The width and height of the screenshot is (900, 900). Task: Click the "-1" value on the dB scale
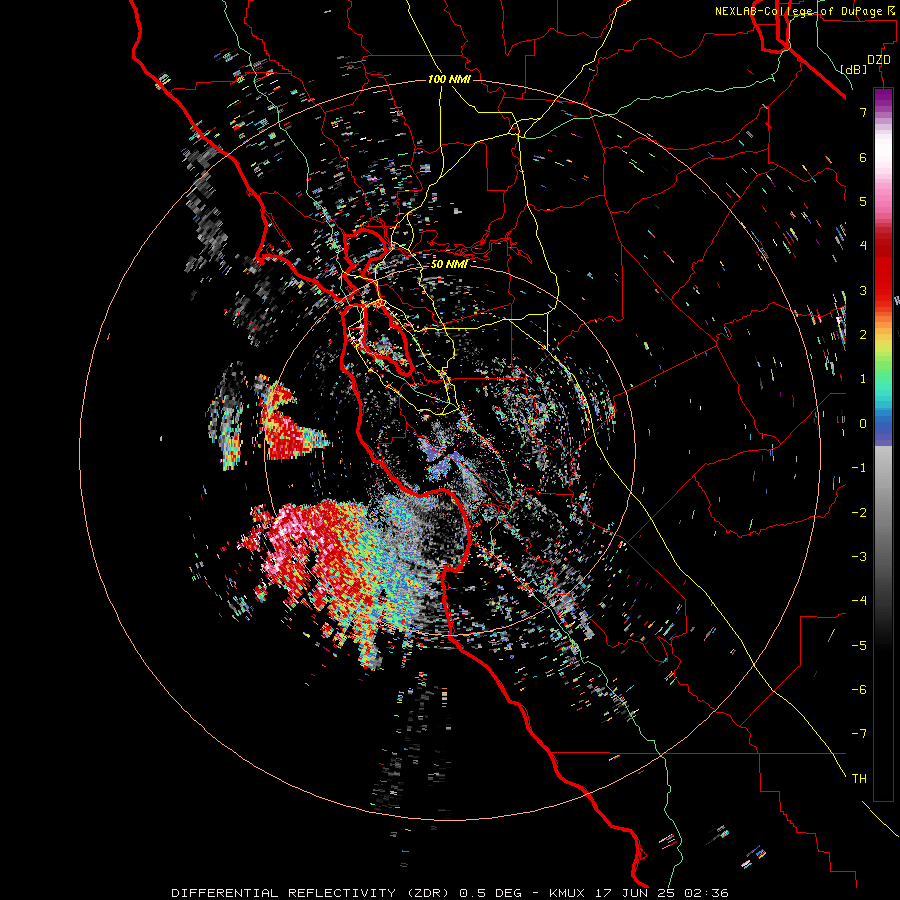click(x=859, y=468)
